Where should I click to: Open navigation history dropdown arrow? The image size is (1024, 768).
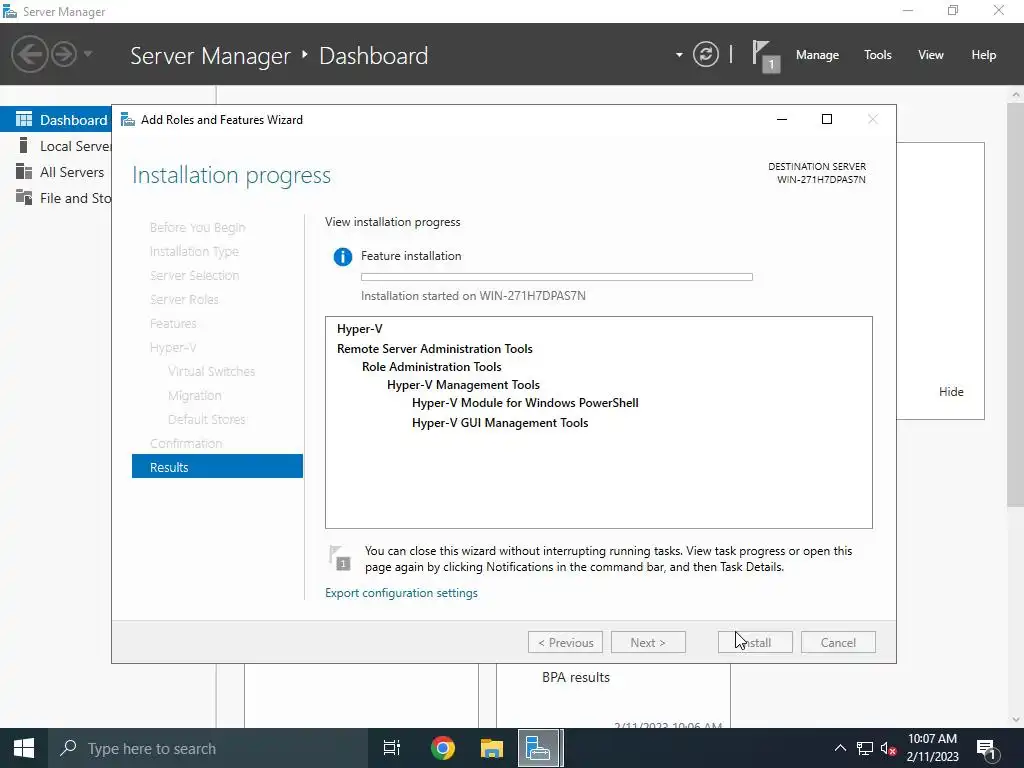(88, 54)
